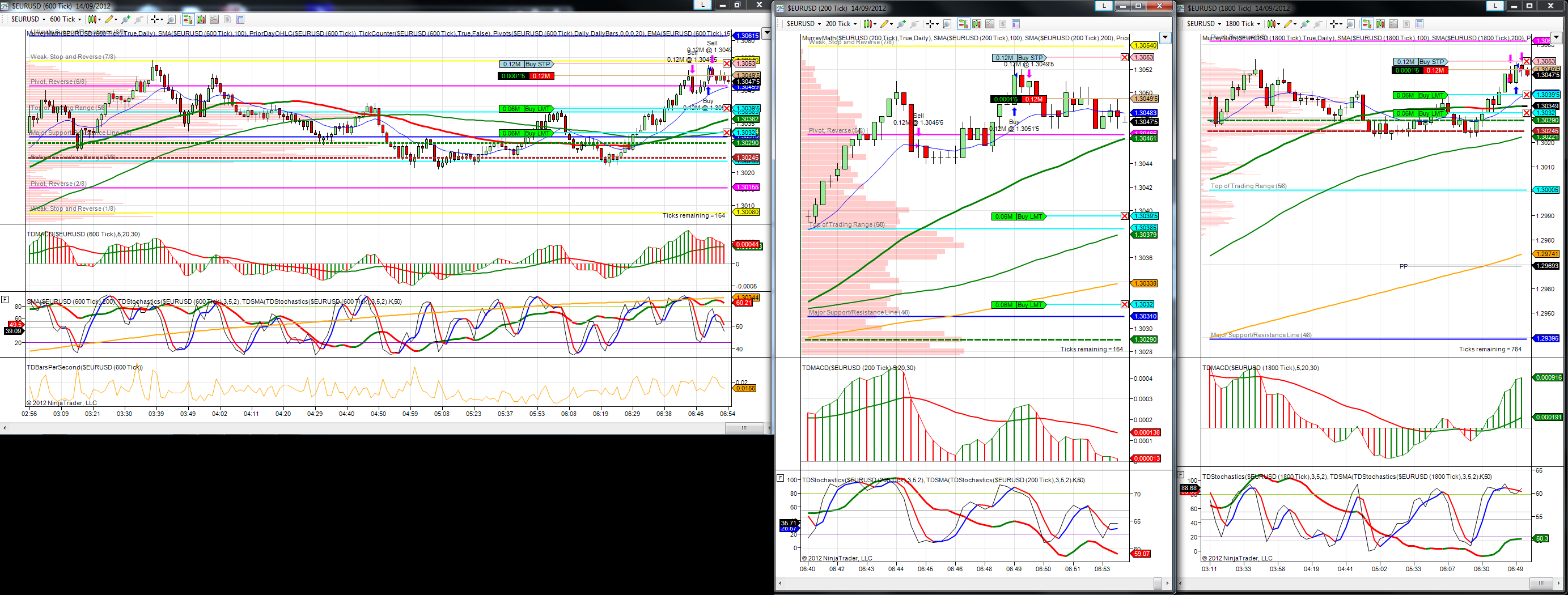Open 200 Tick interval dropdown
This screenshot has height=595, width=1568.
[841, 24]
